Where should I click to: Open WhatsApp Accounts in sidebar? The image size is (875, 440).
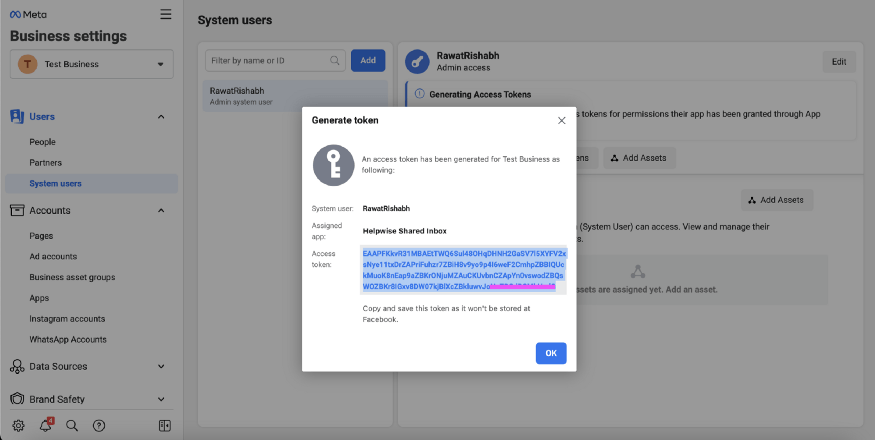click(68, 339)
